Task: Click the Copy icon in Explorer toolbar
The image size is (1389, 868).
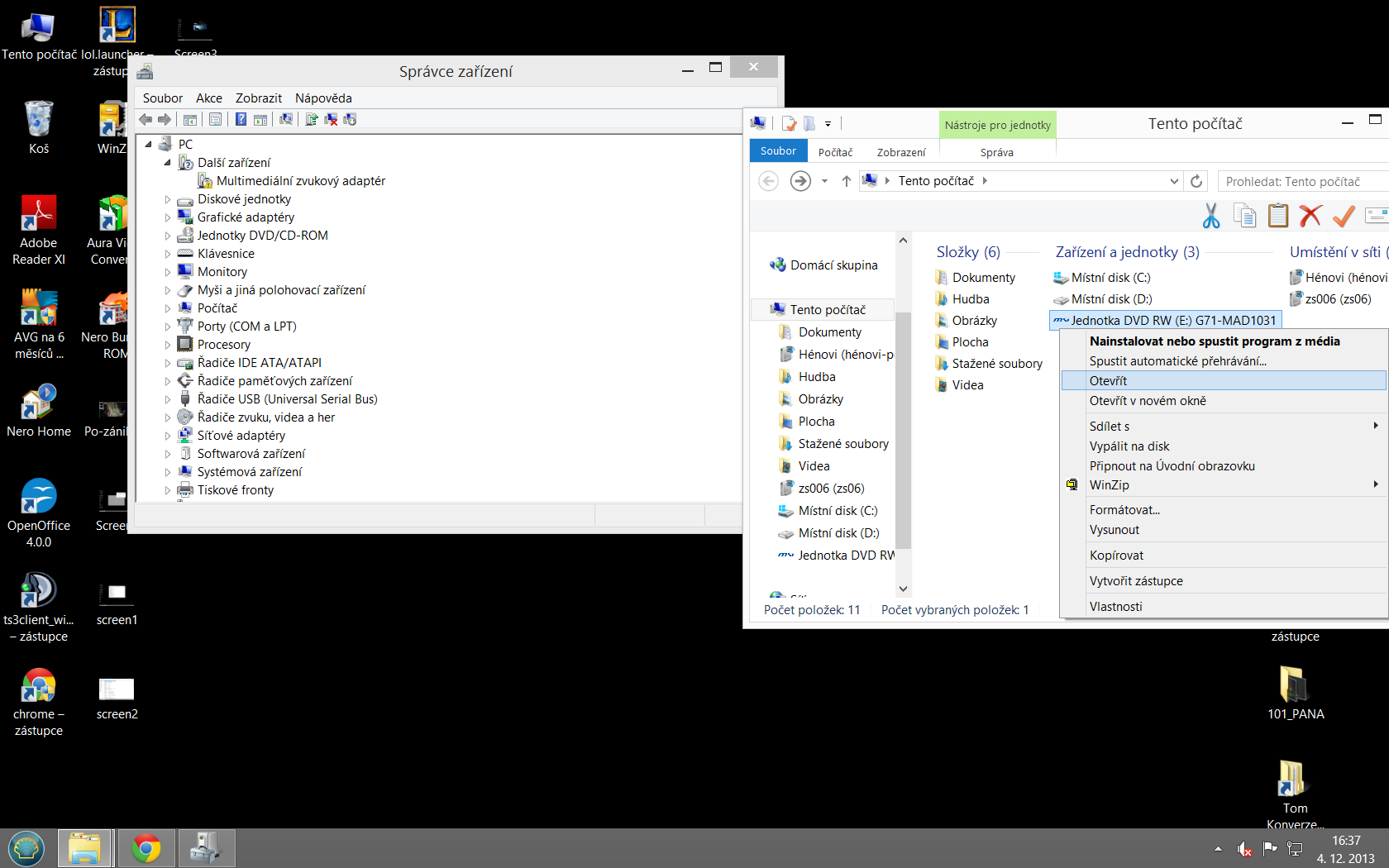Action: coord(1244,216)
